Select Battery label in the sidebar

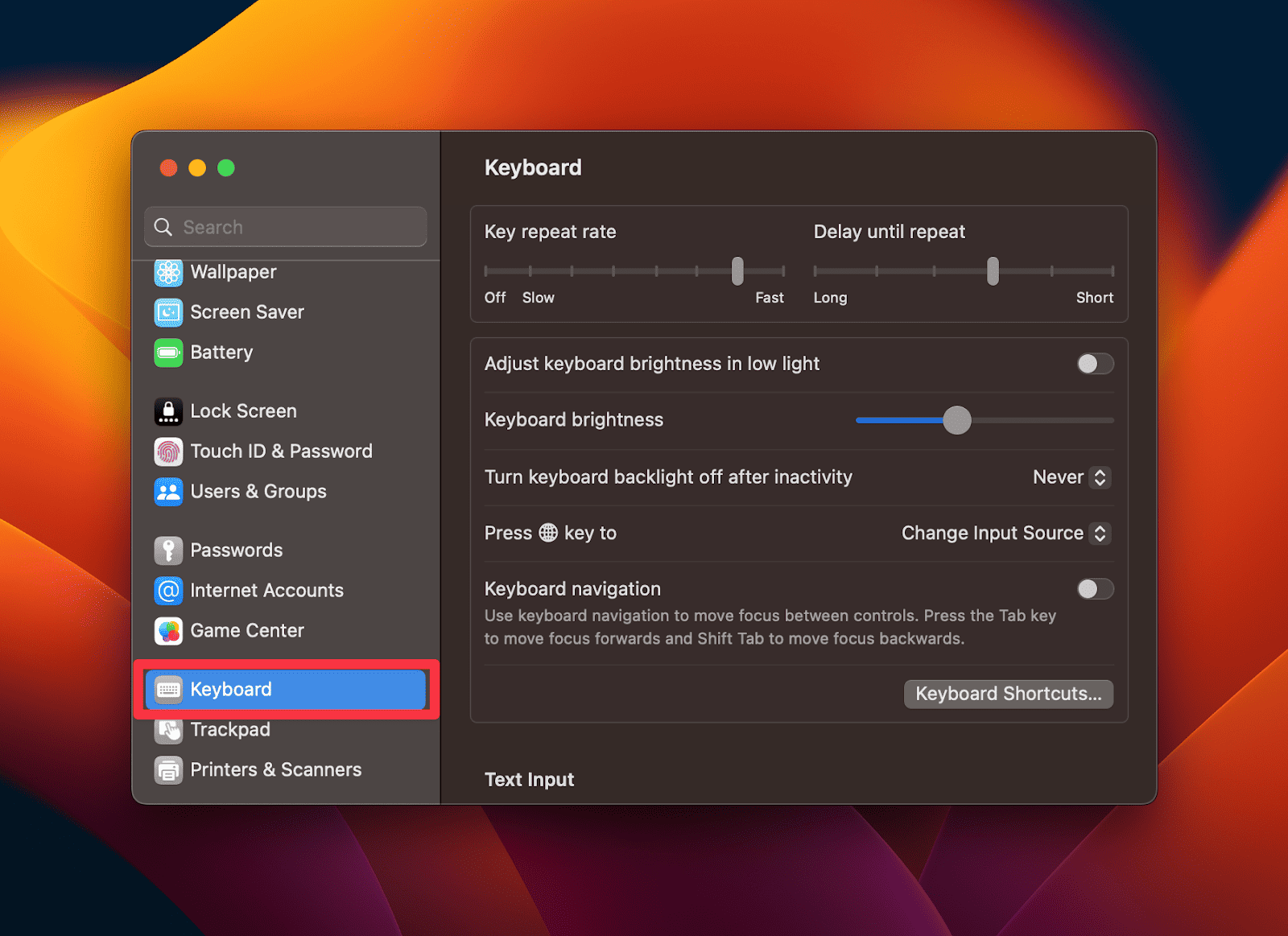[x=221, y=353]
